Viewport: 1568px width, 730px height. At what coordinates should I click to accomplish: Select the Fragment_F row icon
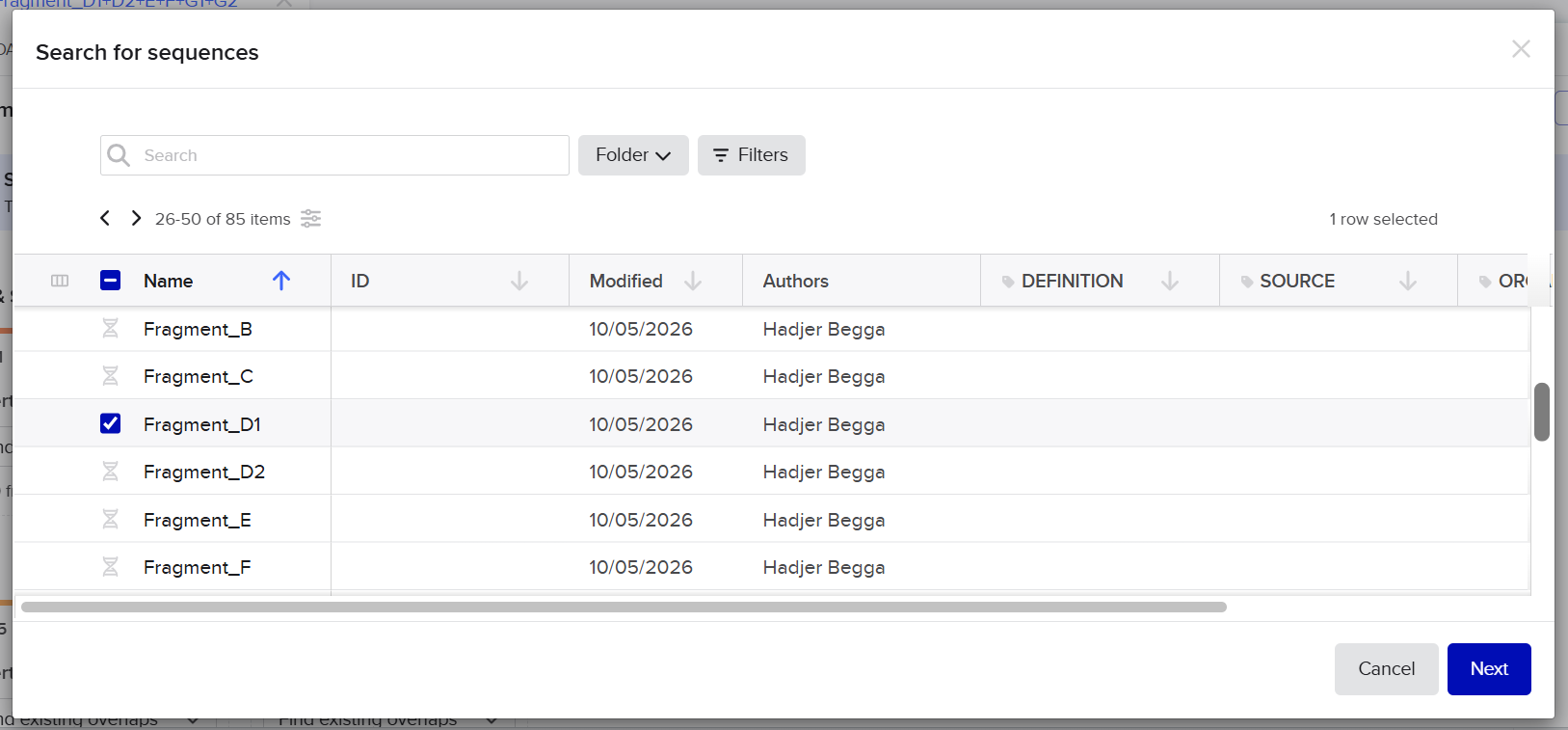point(111,567)
